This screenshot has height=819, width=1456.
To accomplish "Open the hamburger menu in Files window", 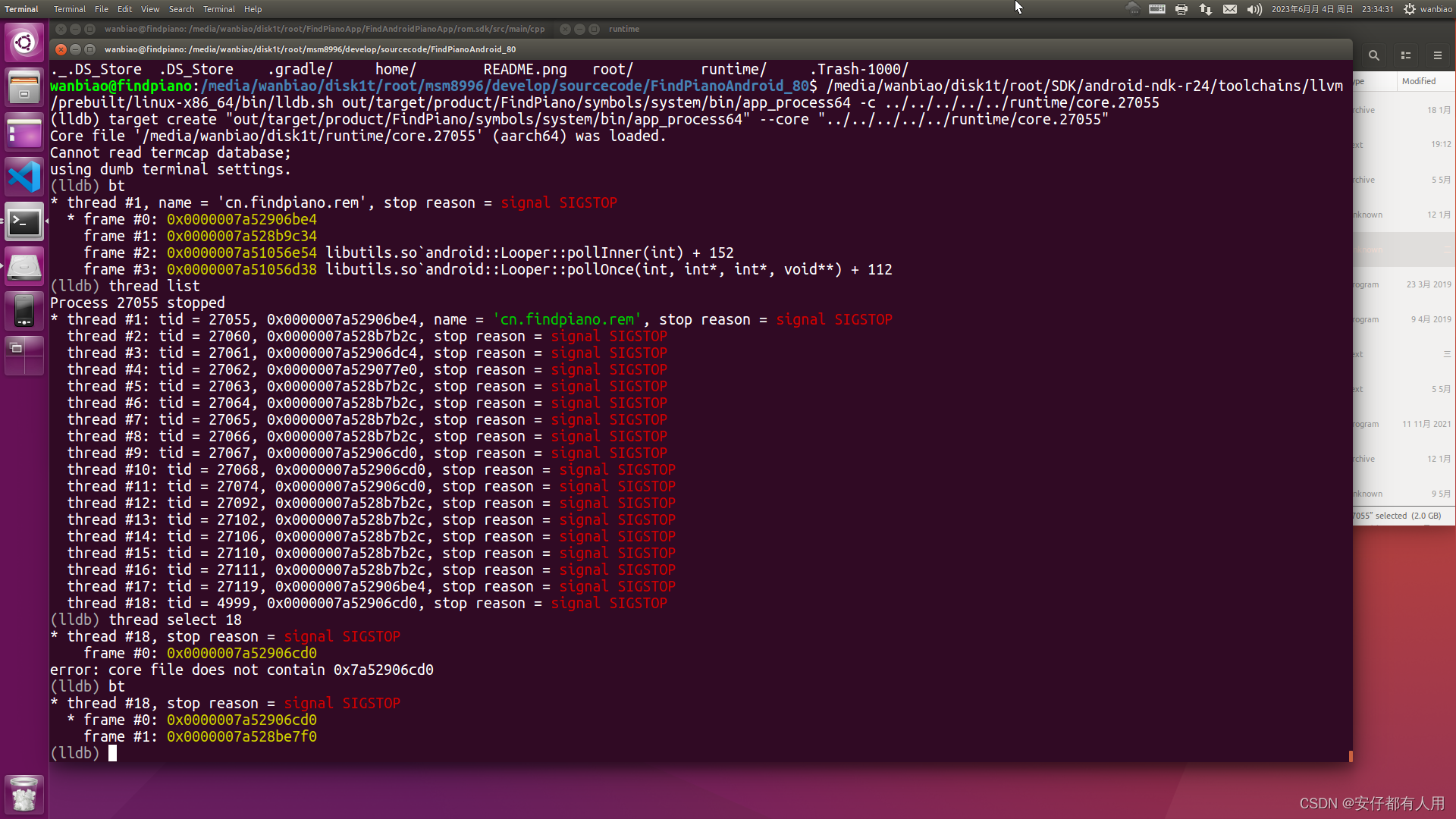I will (x=1438, y=55).
